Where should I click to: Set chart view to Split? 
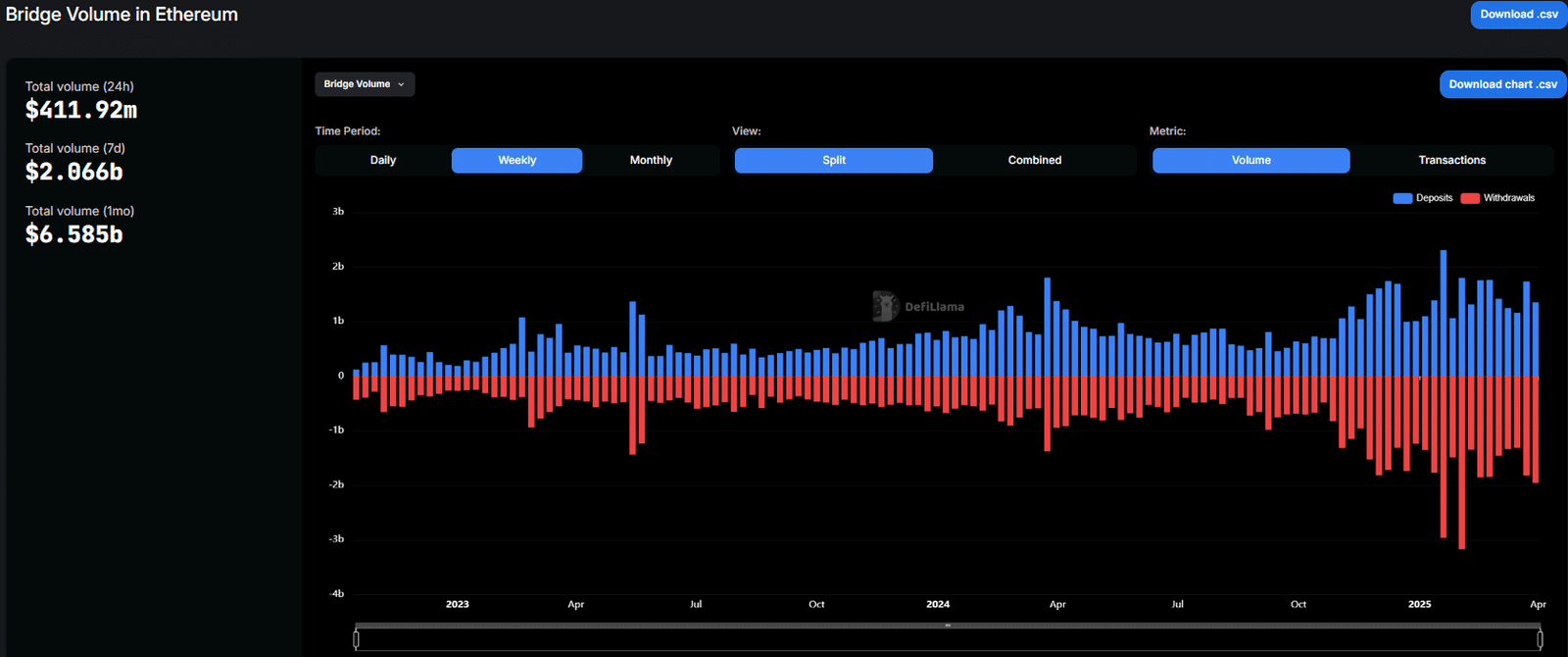[833, 160]
